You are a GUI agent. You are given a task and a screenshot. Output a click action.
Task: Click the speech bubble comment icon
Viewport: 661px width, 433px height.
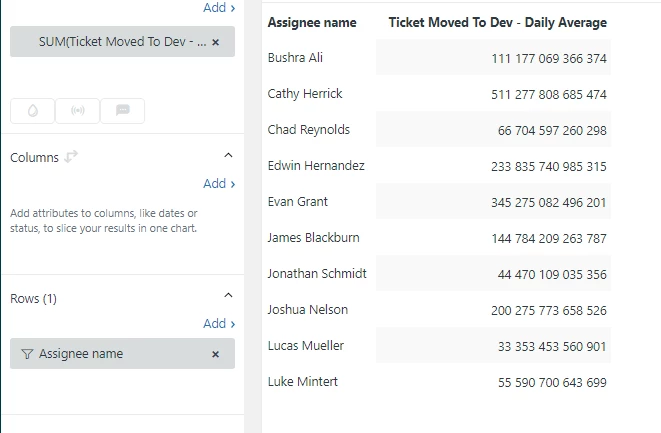[x=122, y=111]
